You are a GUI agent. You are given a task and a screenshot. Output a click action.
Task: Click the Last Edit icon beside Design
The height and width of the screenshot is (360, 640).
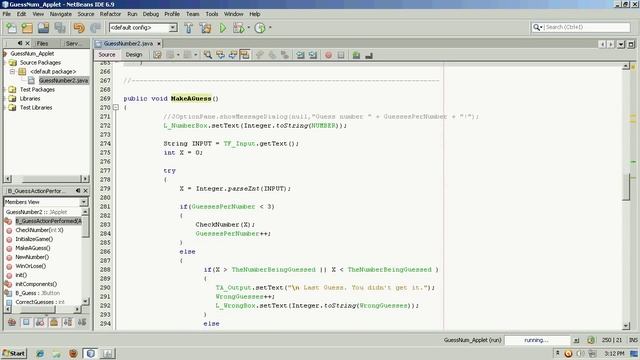tap(157, 55)
